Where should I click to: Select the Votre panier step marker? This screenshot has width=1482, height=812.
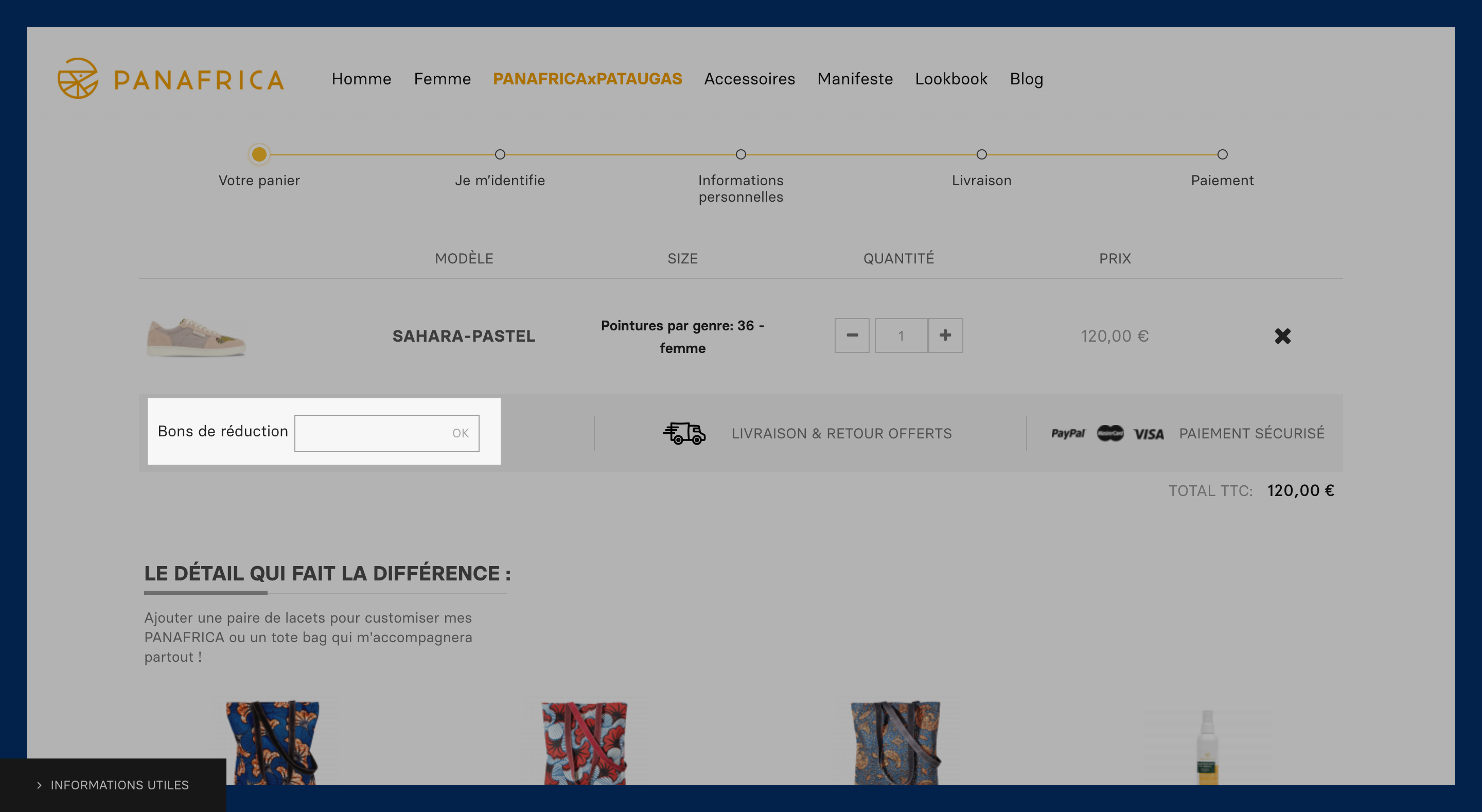pyautogui.click(x=259, y=154)
